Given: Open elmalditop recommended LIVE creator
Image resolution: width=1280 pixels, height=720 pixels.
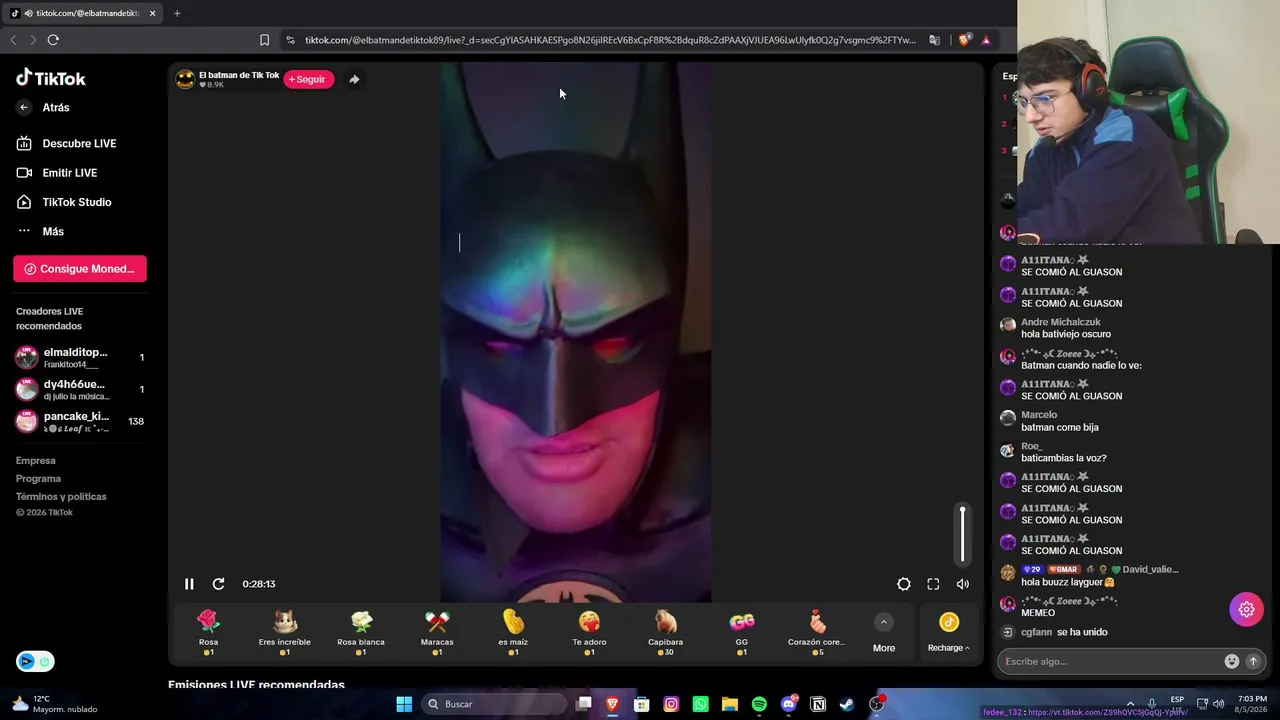Looking at the screenshot, I should tap(80, 357).
